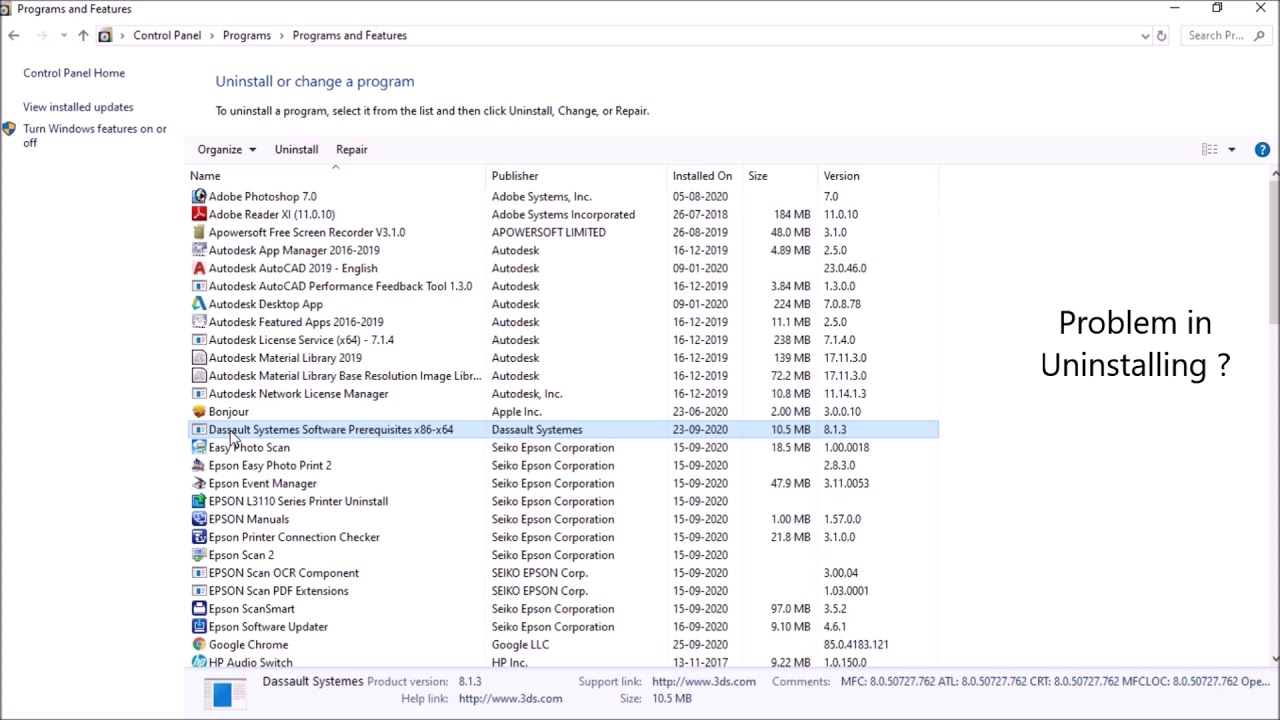Click the Adobe Reader XI red icon
Viewport: 1280px width, 720px height.
pyautogui.click(x=199, y=215)
